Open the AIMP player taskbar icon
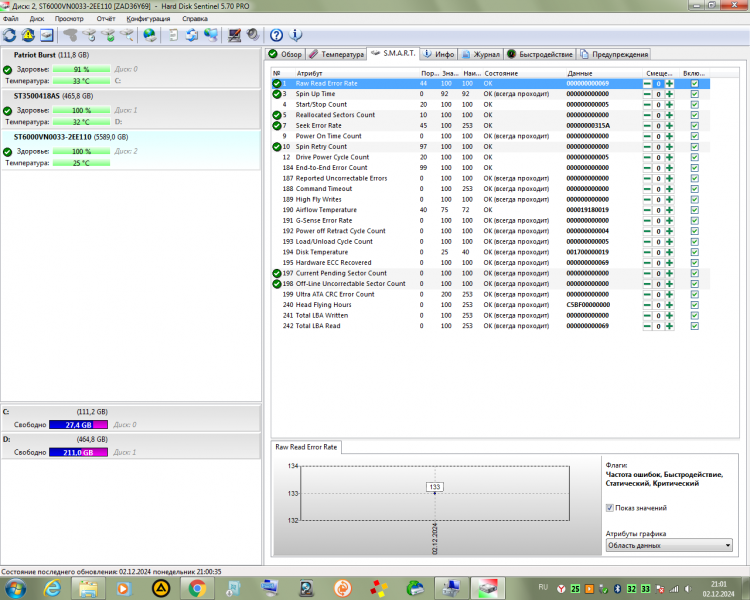750x600 pixels. pyautogui.click(x=161, y=588)
